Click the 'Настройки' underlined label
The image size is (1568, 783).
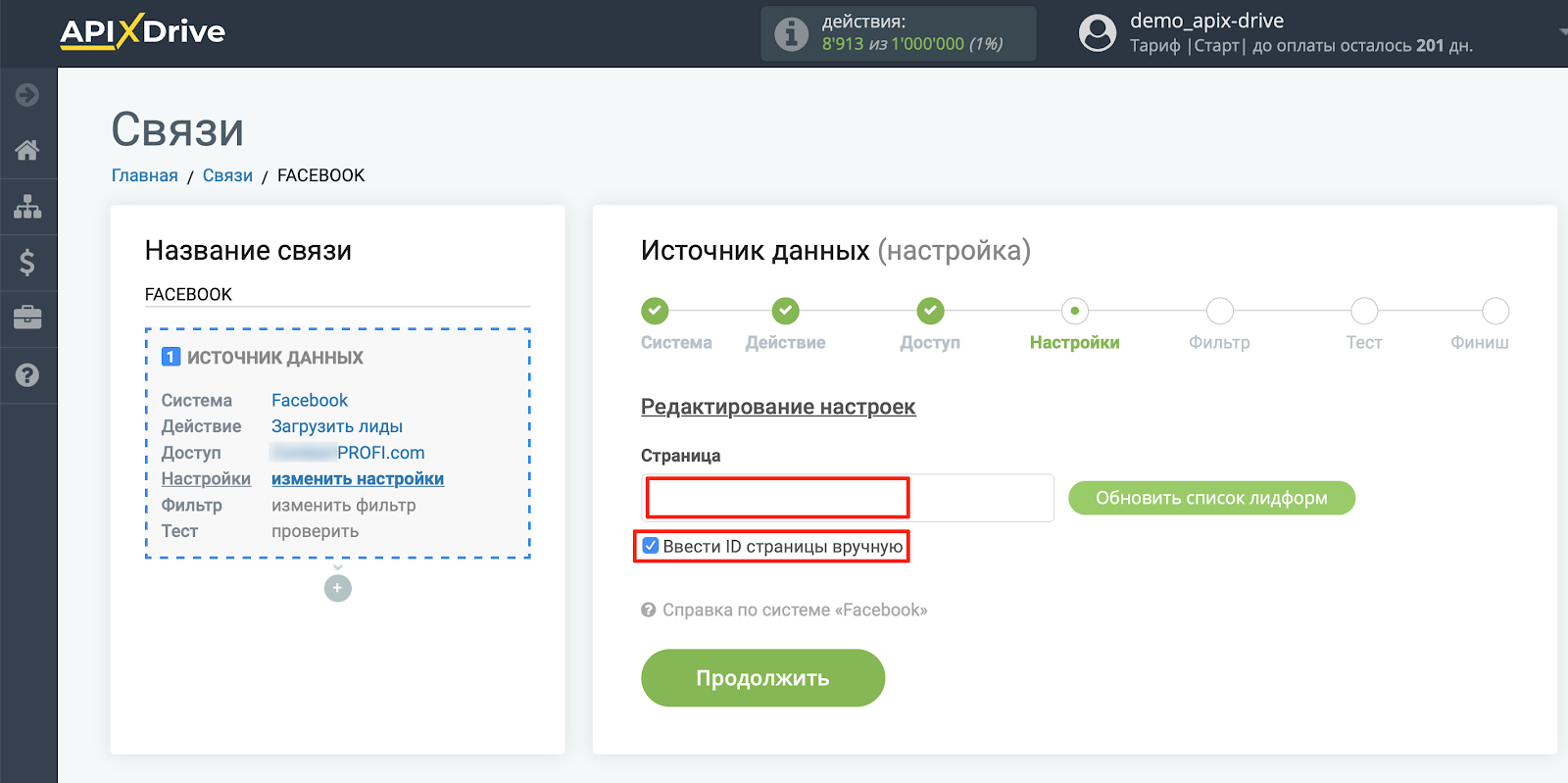tap(206, 479)
